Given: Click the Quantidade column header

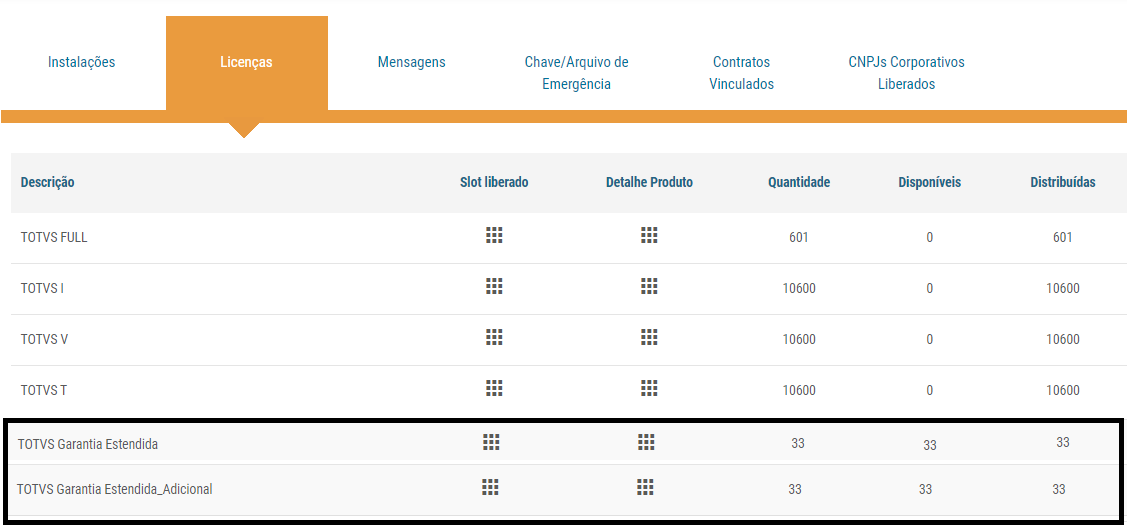Looking at the screenshot, I should click(798, 182).
